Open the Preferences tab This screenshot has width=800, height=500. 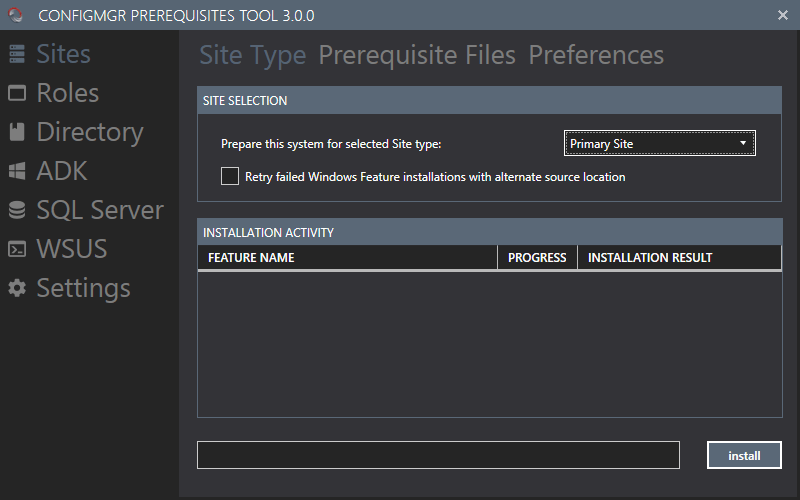pos(596,55)
